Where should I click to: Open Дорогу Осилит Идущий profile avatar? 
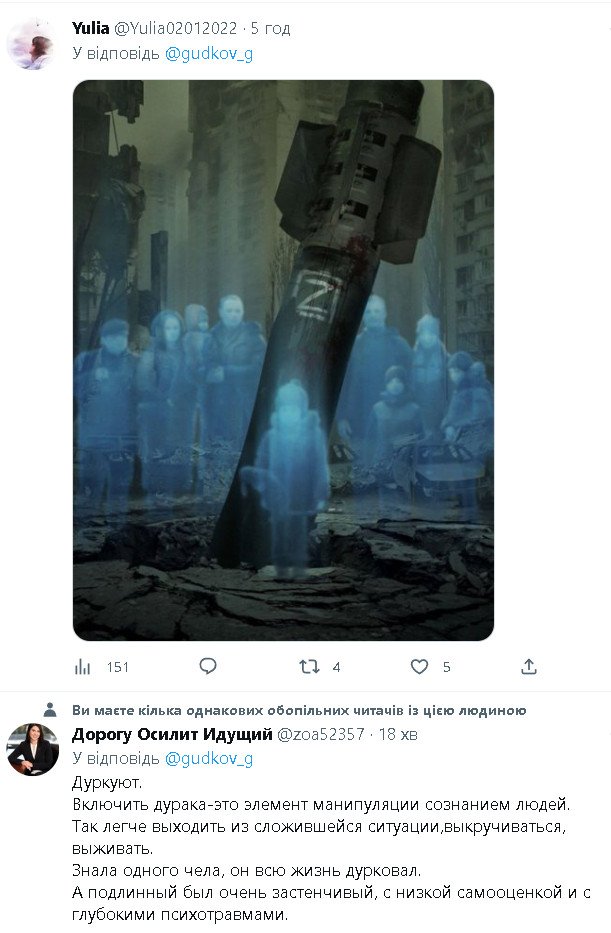32,750
